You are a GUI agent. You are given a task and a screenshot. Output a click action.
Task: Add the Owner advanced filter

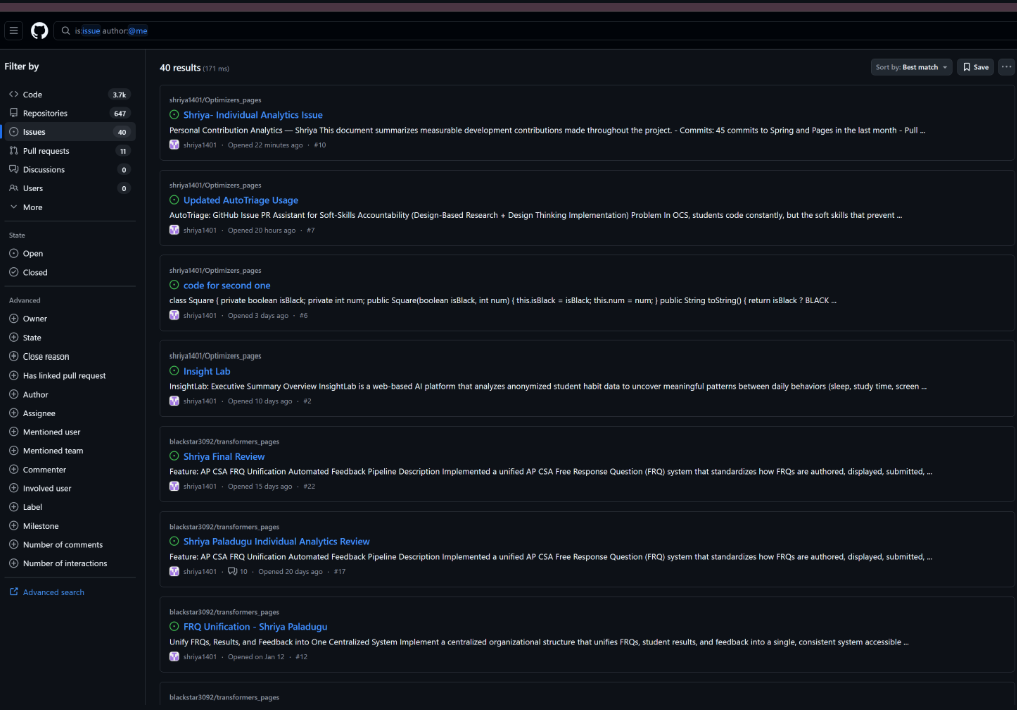35,319
